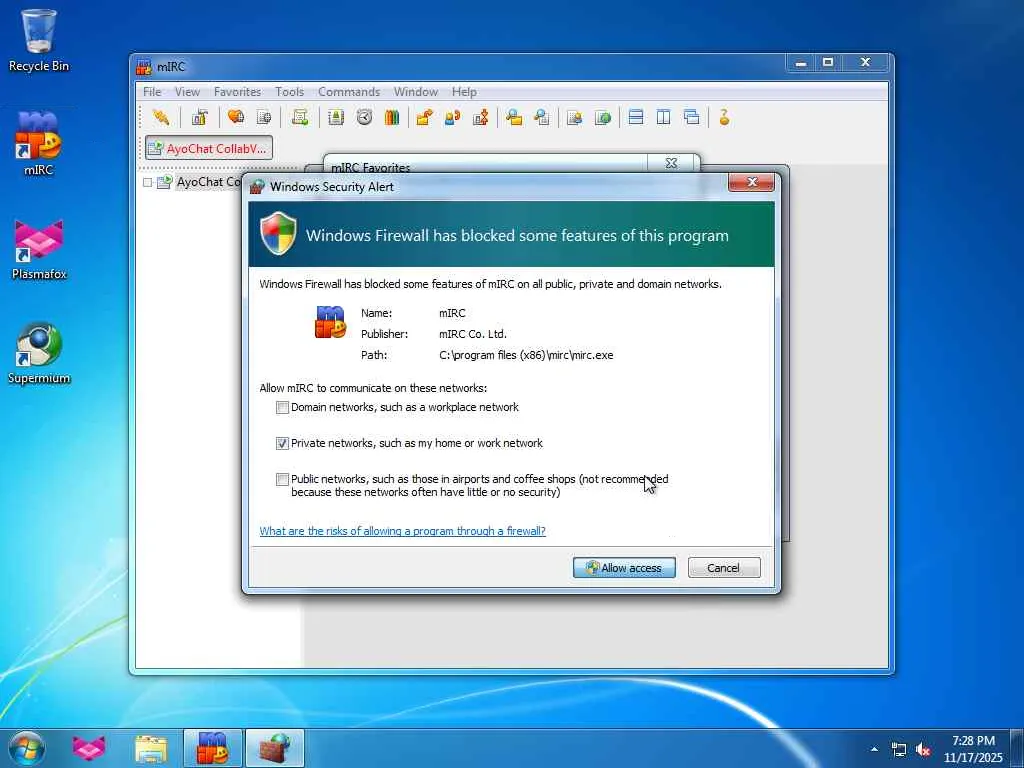Open the URLs List globe toolbar icon
The image size is (1024, 768).
pos(603,118)
